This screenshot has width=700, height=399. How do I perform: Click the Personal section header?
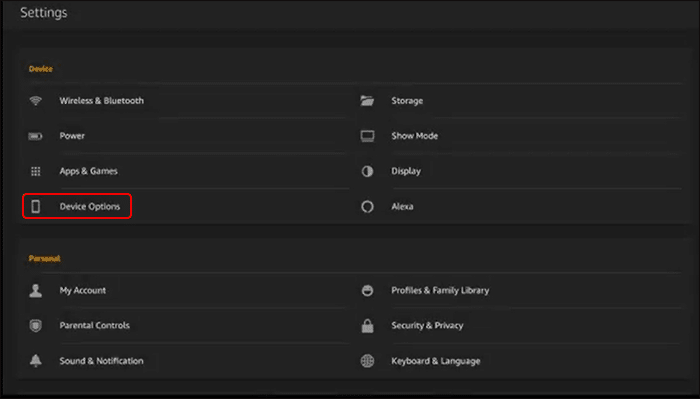point(44,258)
